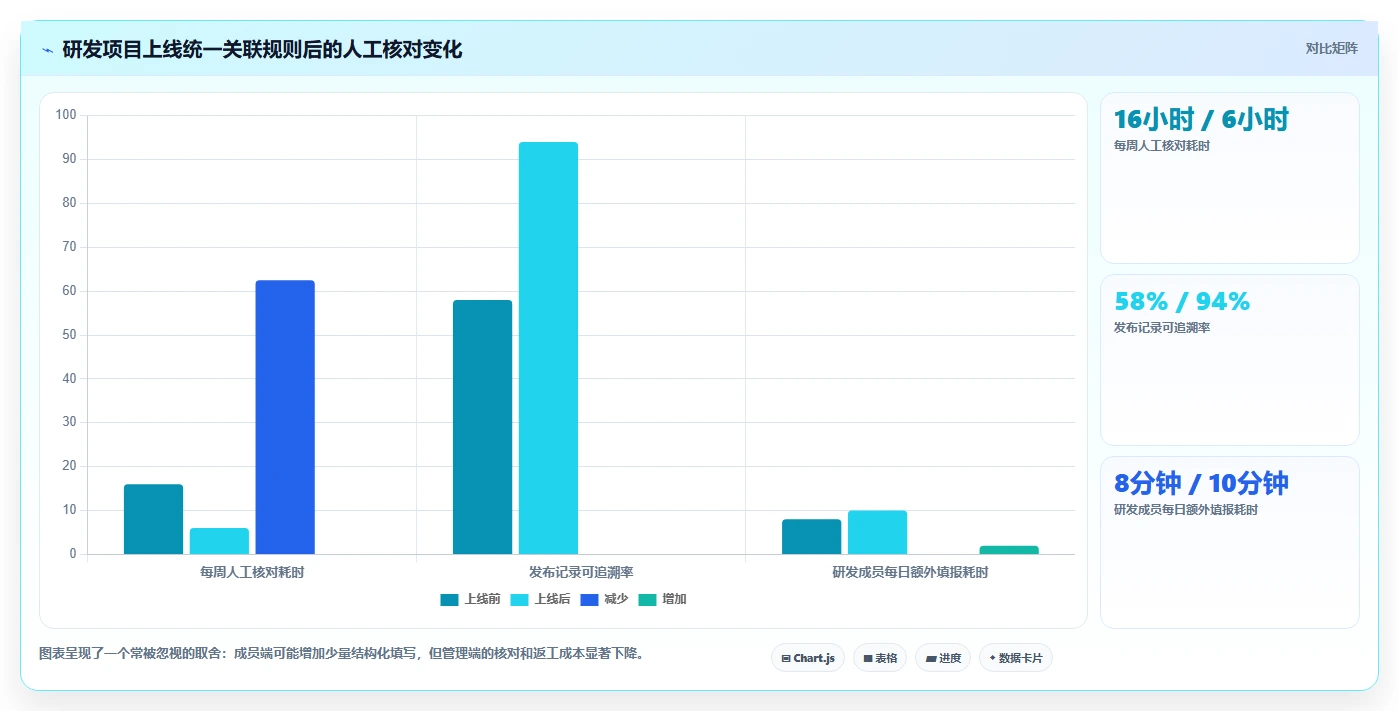Click the 研发成员每日额外填报耗时 card caption
Viewport: 1399px width, 711px height.
click(x=1186, y=510)
